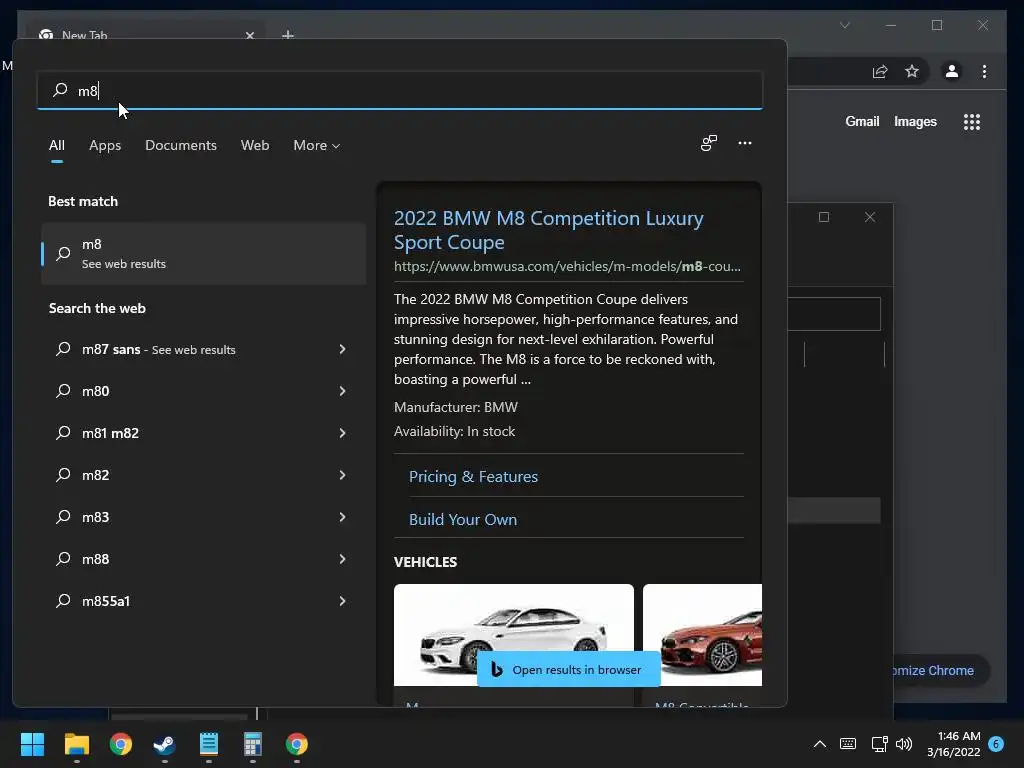This screenshot has height=768, width=1024.
Task: Open the clock showing 1:46 AM
Action: pos(953,744)
